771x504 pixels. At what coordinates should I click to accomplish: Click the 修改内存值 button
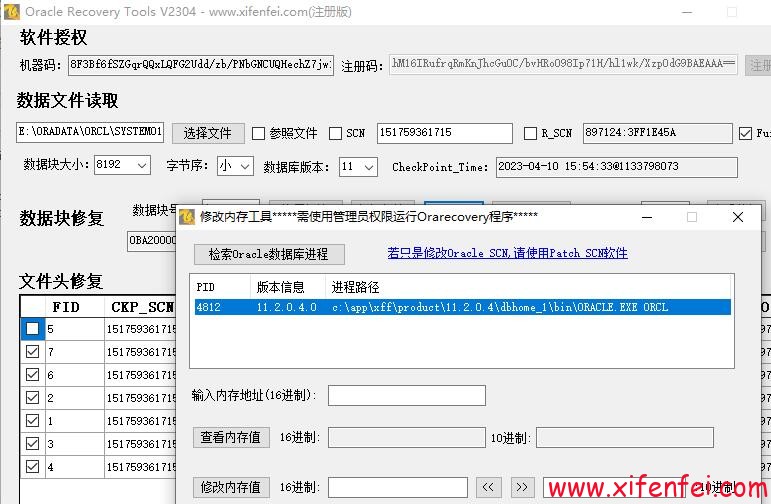(231, 487)
